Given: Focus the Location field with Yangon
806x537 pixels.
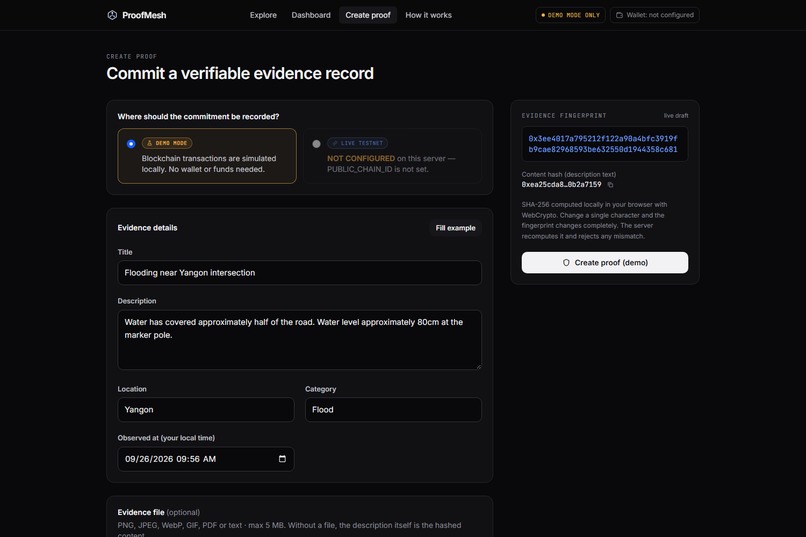Looking at the screenshot, I should tap(206, 410).
